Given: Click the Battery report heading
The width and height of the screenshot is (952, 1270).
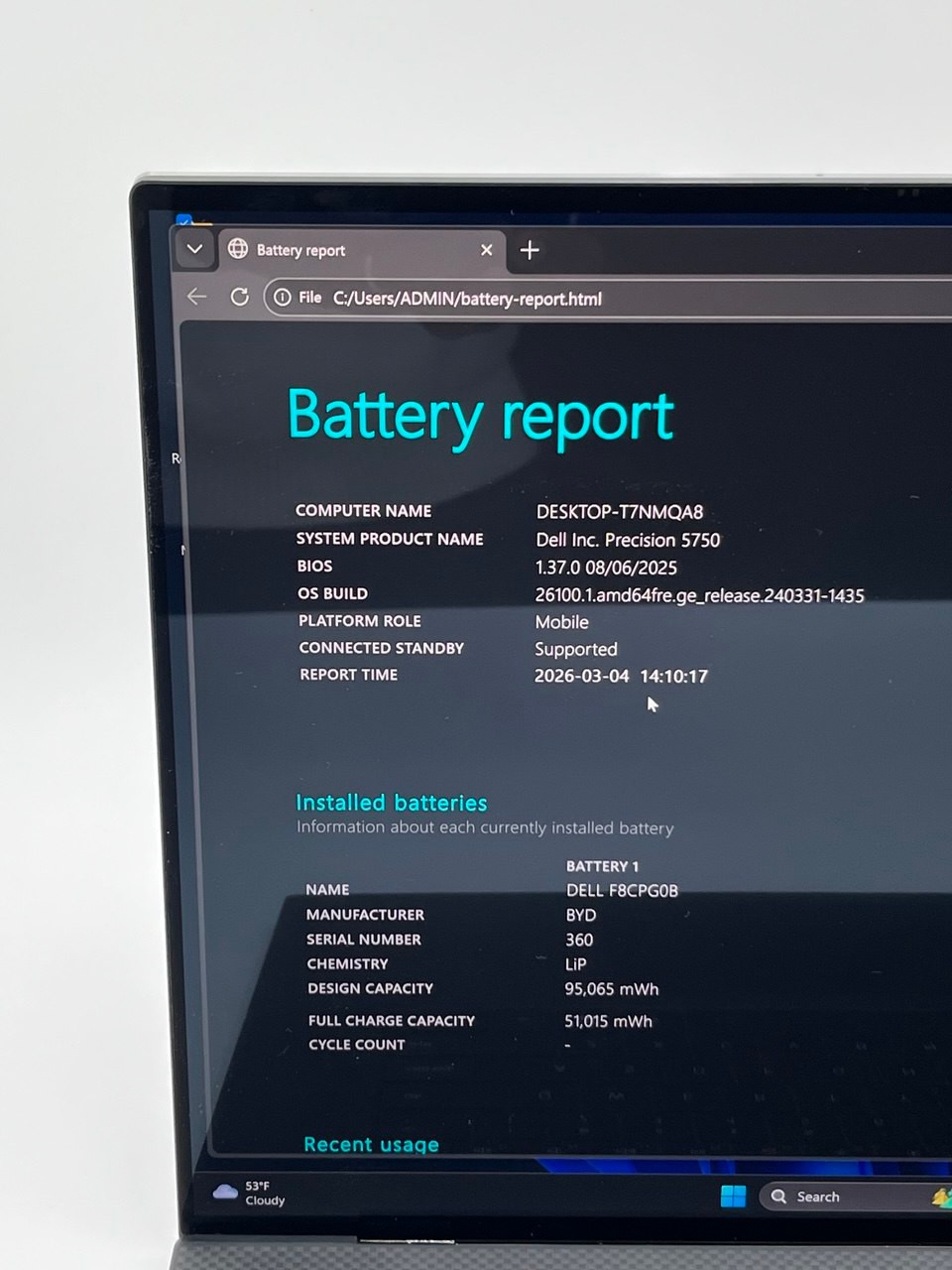Looking at the screenshot, I should (481, 417).
